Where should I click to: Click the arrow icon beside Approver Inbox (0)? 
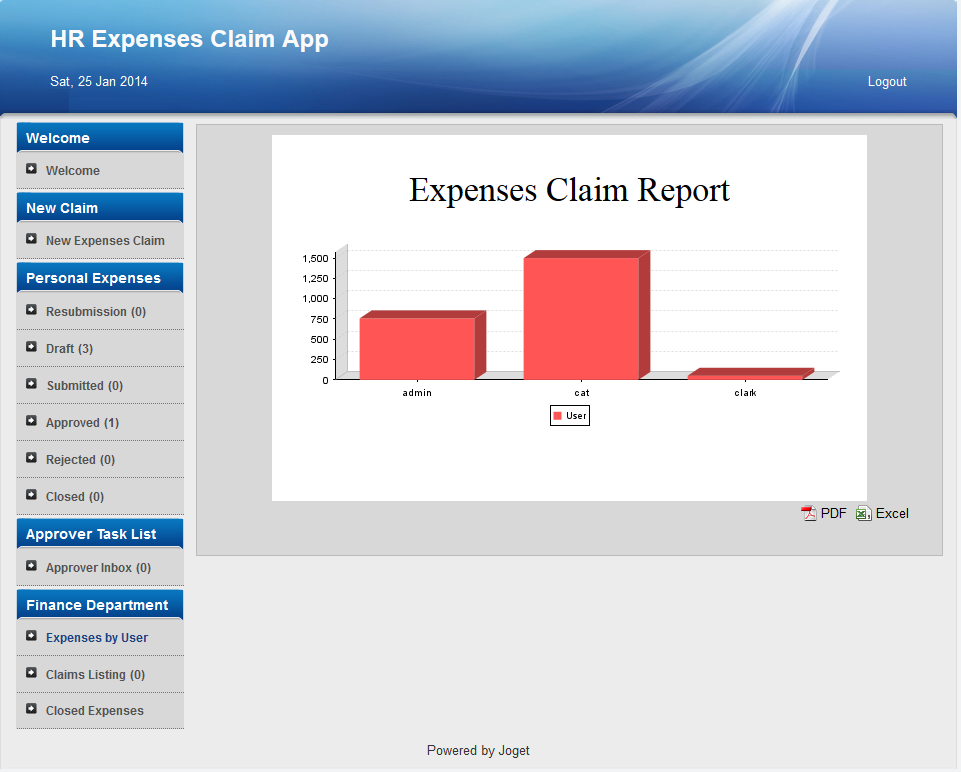coord(31,566)
